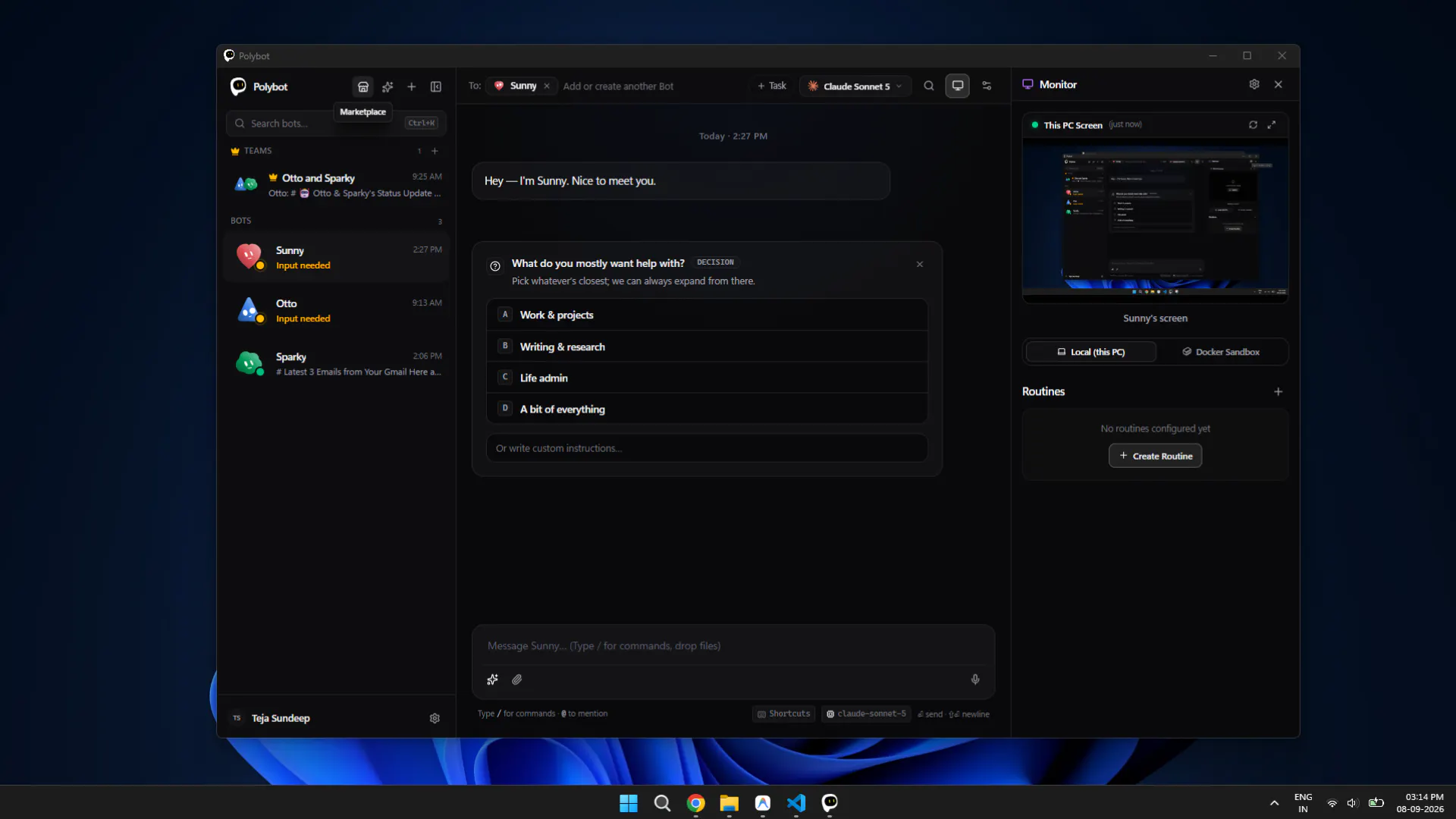
Task: Click the claude-sonnet-5 model chip
Action: coord(866,714)
